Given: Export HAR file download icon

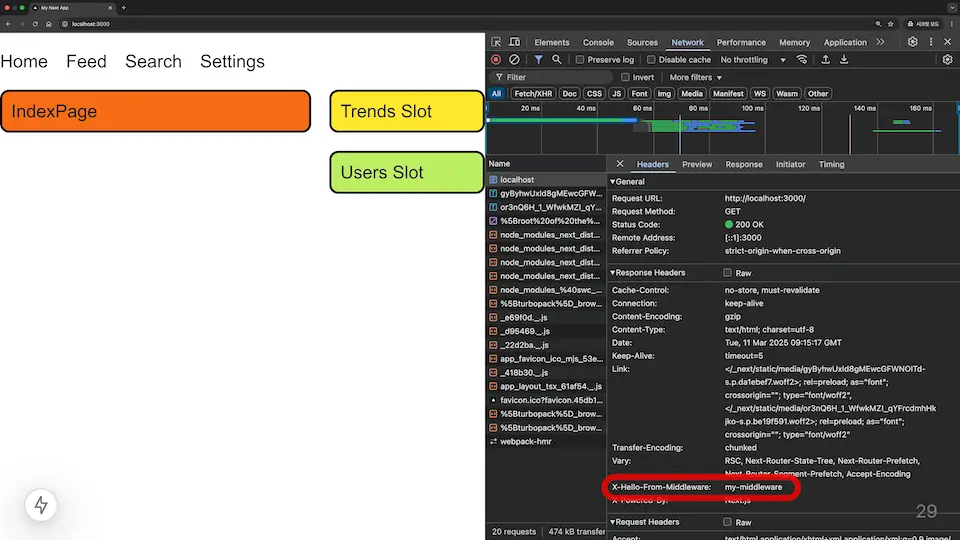Looking at the screenshot, I should pos(844,59).
